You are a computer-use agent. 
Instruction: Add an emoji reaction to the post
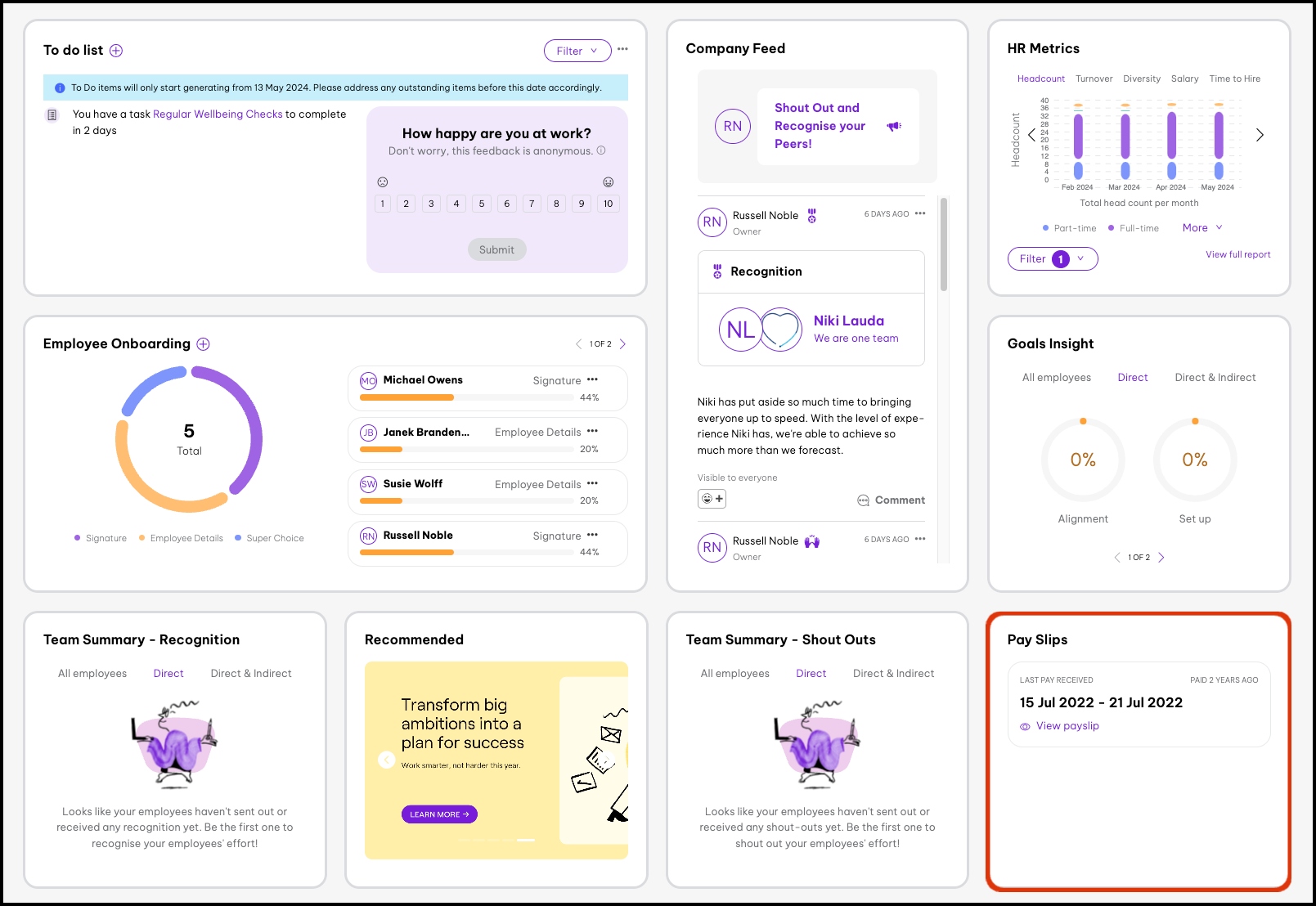pos(712,499)
